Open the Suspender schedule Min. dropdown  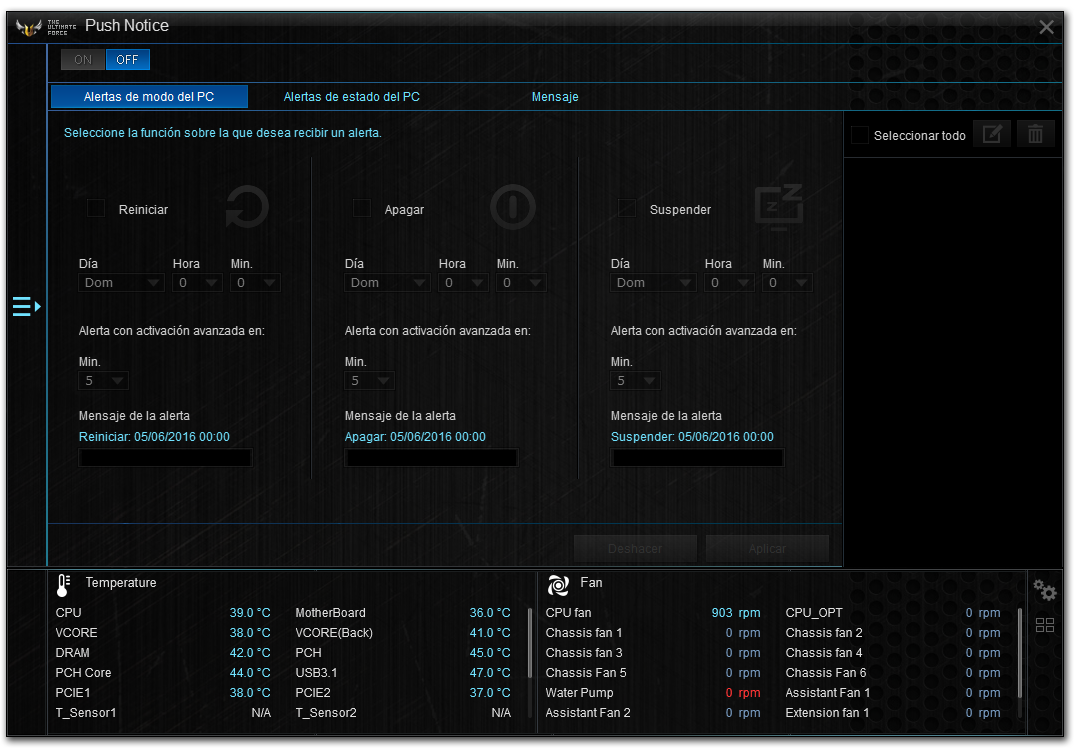coord(787,283)
